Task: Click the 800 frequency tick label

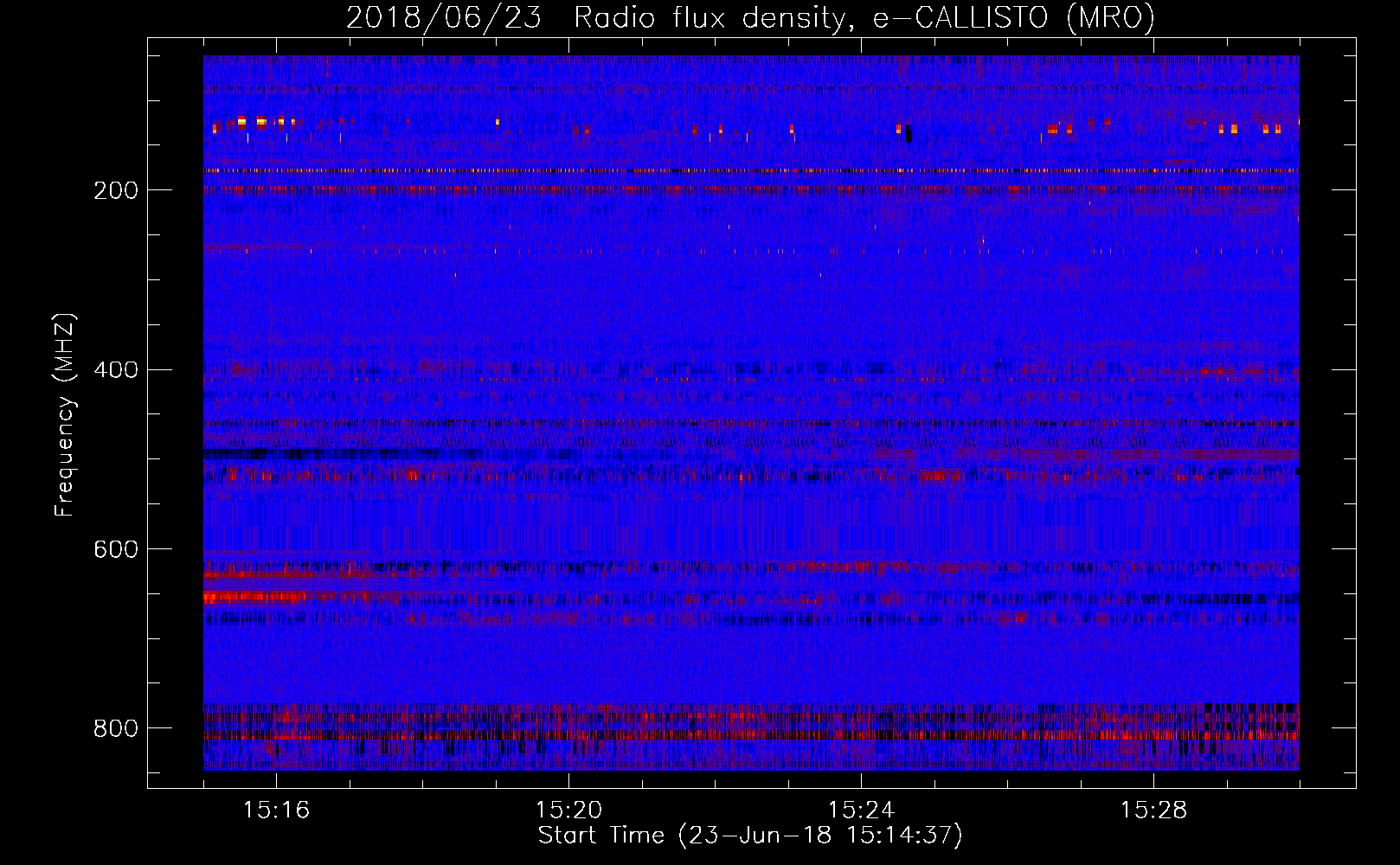Action: coord(116,728)
